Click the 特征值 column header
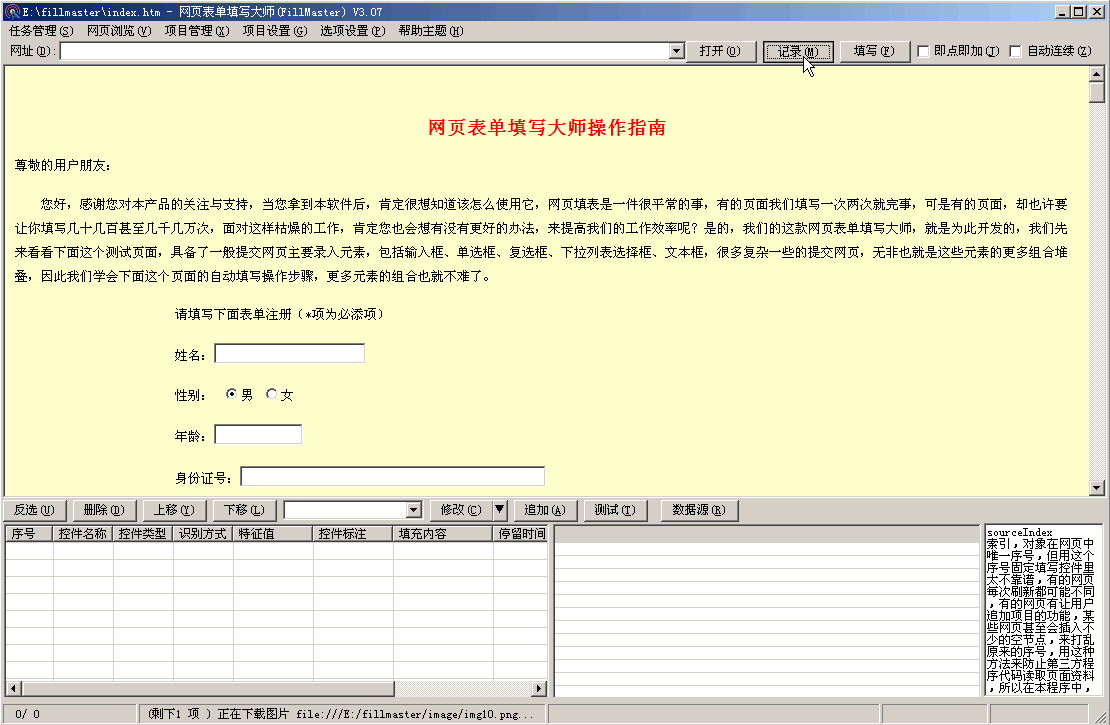 coord(273,533)
